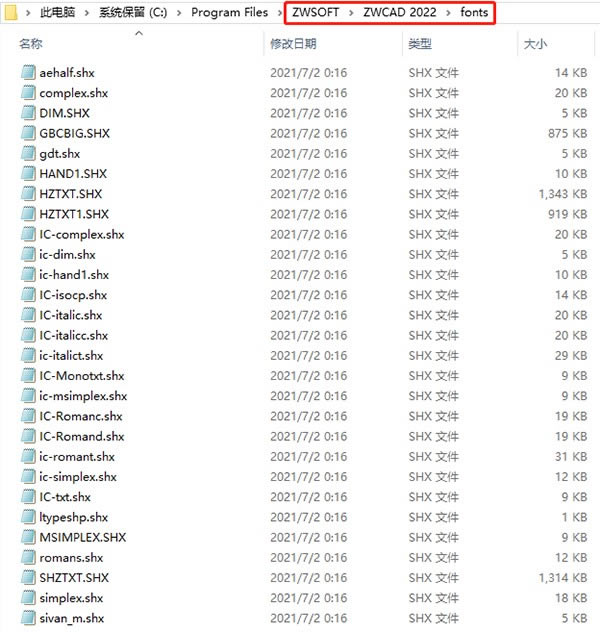Select the HZTXT.SHX file icon
This screenshot has height=632, width=600.
(x=28, y=194)
